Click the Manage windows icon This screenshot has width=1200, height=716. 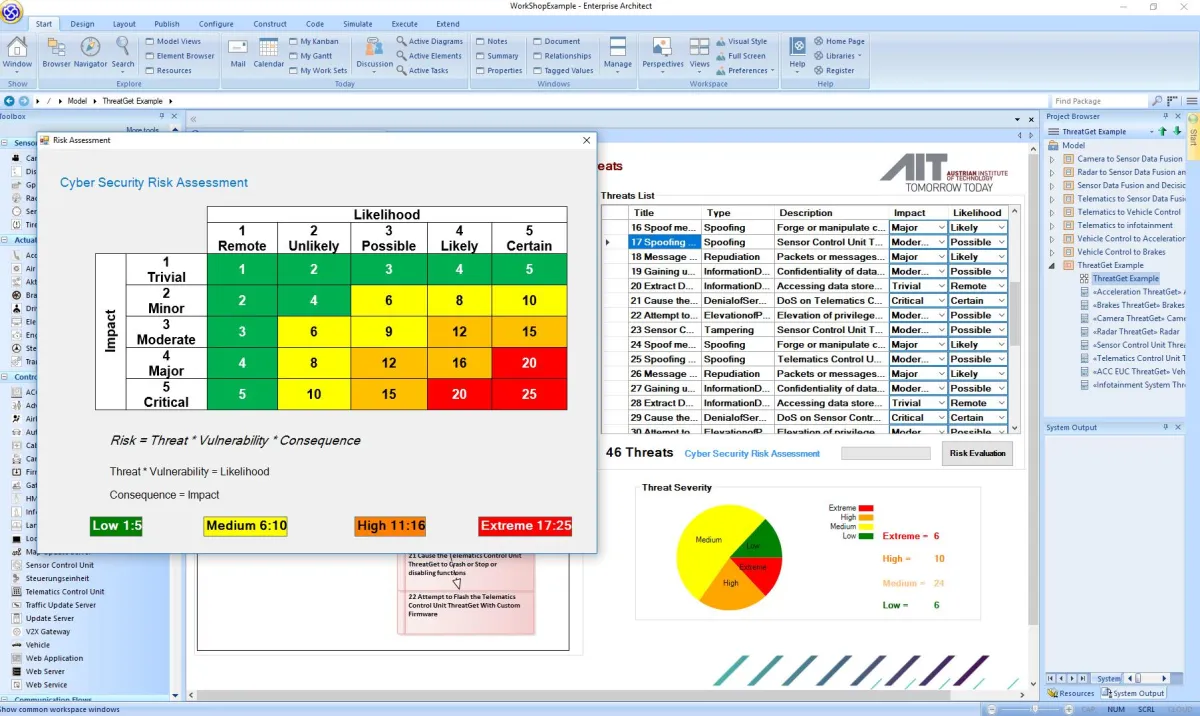tap(618, 49)
